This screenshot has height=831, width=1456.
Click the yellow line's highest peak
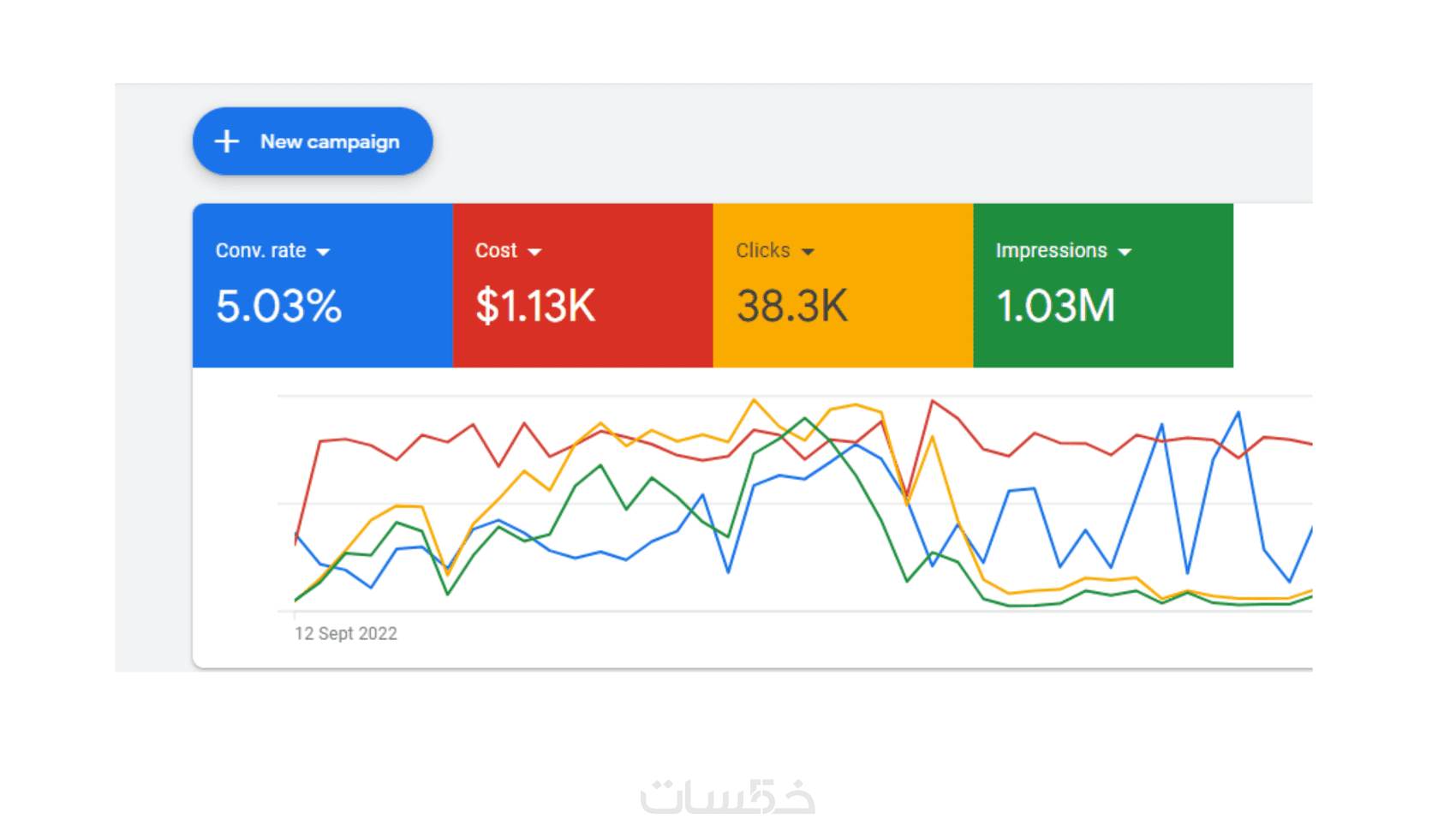[754, 399]
